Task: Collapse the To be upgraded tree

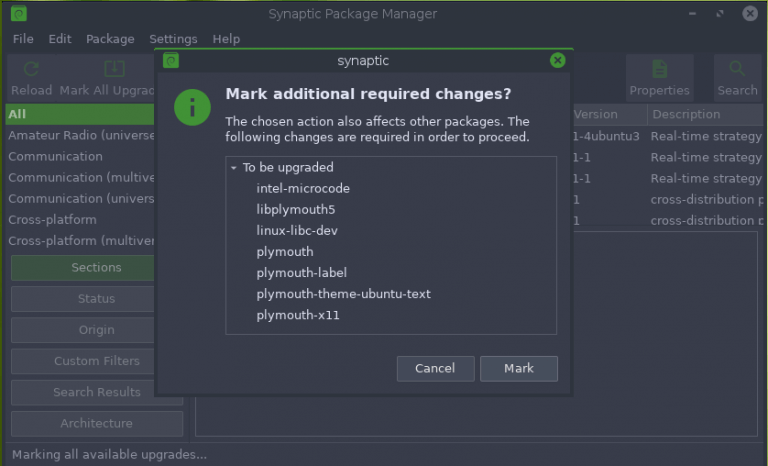Action: click(234, 168)
